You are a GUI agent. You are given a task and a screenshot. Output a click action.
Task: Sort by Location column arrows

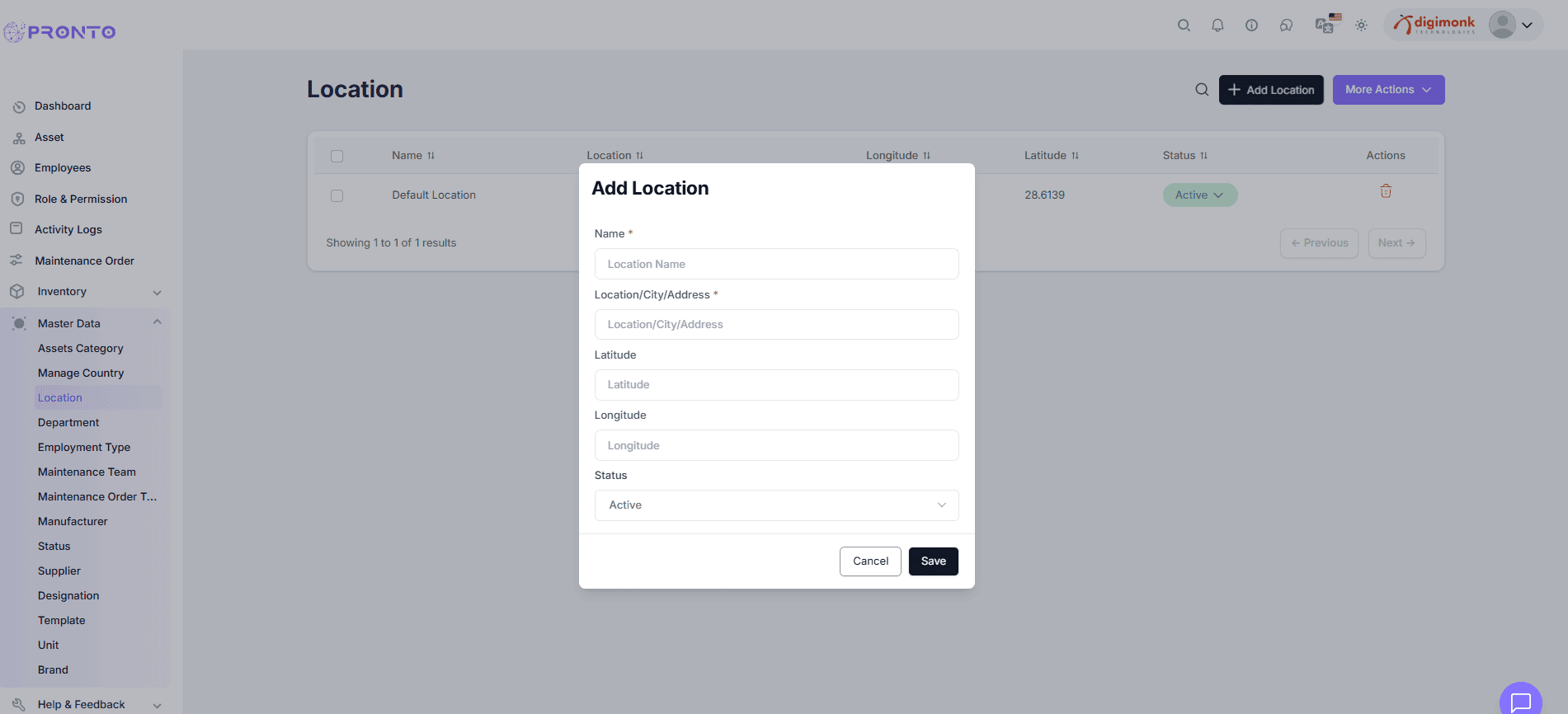tap(639, 156)
